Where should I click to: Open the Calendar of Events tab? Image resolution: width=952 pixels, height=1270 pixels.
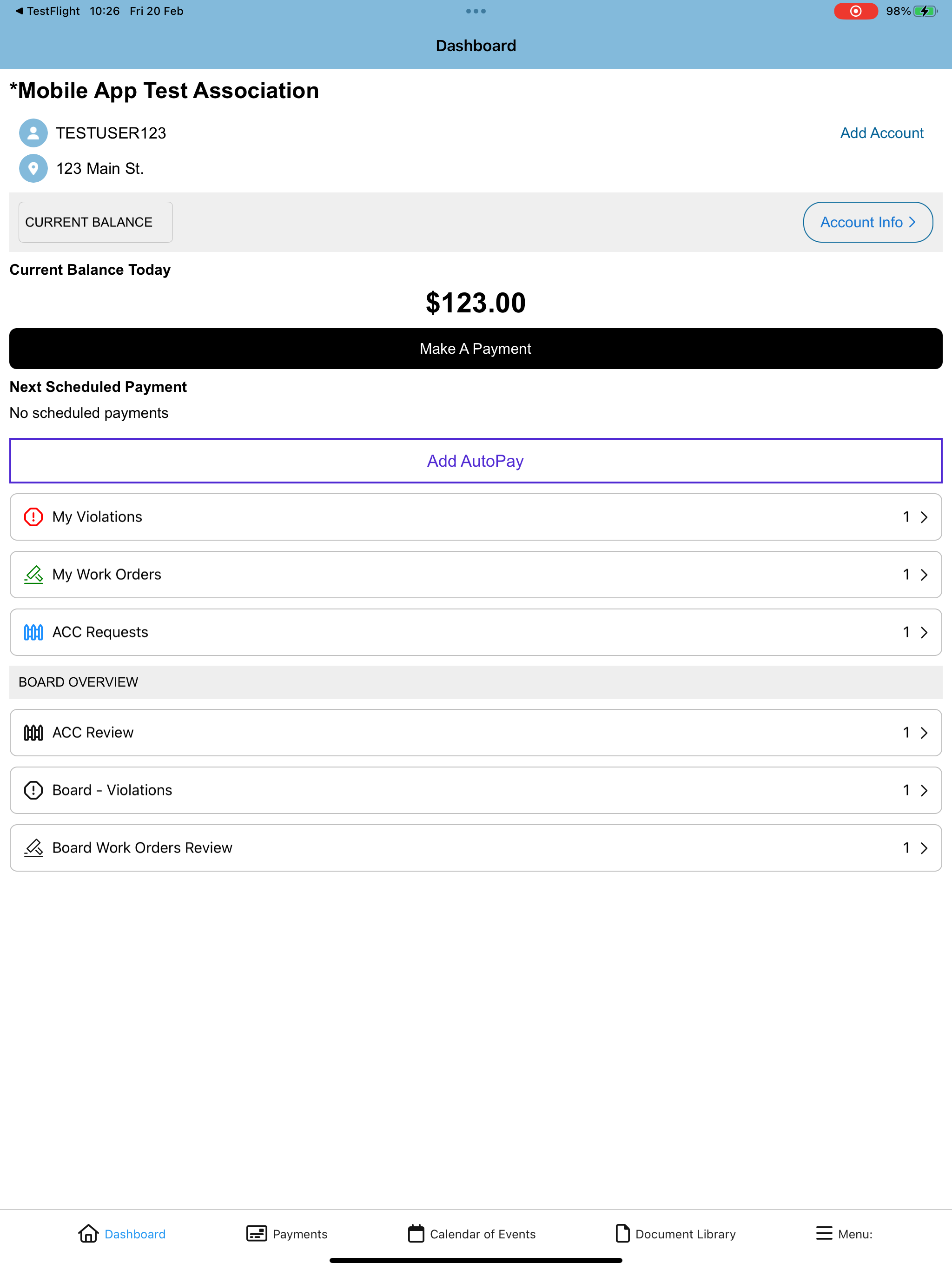[x=471, y=1233]
